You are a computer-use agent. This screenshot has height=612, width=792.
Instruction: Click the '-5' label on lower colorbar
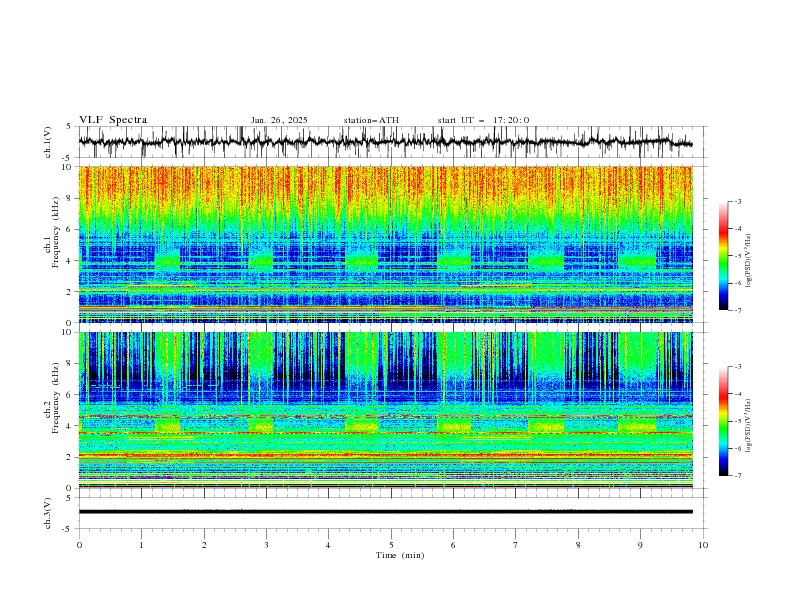[738, 421]
